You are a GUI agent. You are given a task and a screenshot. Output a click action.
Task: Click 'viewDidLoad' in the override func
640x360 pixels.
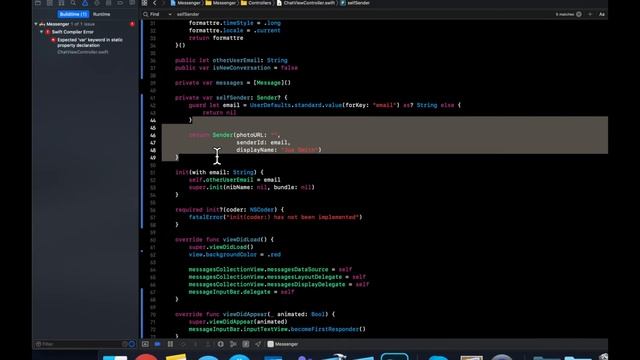pyautogui.click(x=241, y=240)
